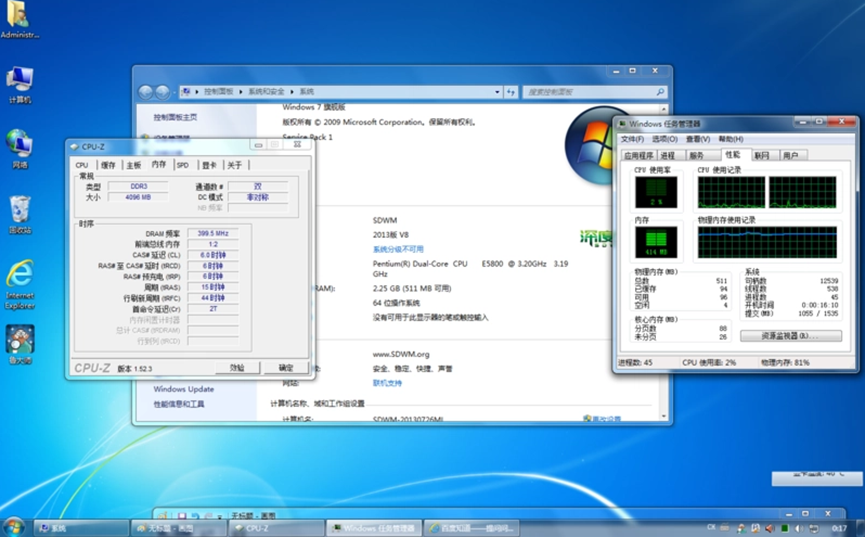The width and height of the screenshot is (865, 537).
Task: Switch to the Windows 任务管理器 taskbar button
Action: point(374,528)
